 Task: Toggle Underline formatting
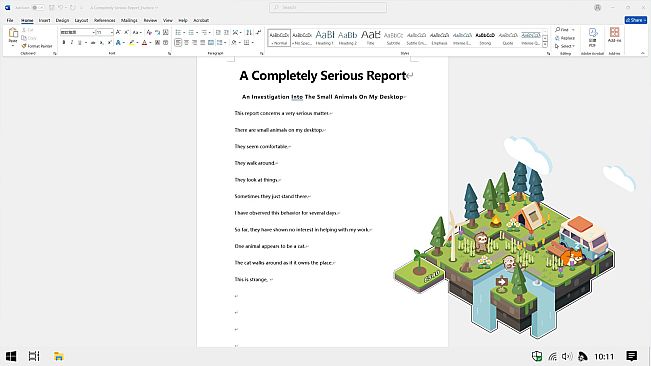click(80, 42)
